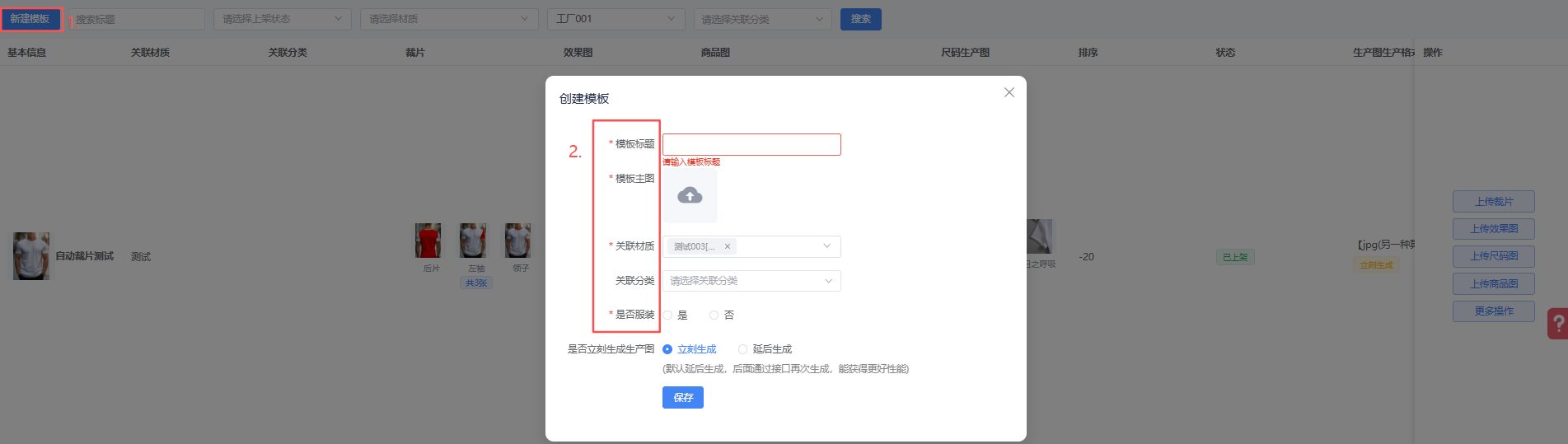1568x444 pixels.
Task: Open the red help question mark icon
Action: (x=1557, y=324)
